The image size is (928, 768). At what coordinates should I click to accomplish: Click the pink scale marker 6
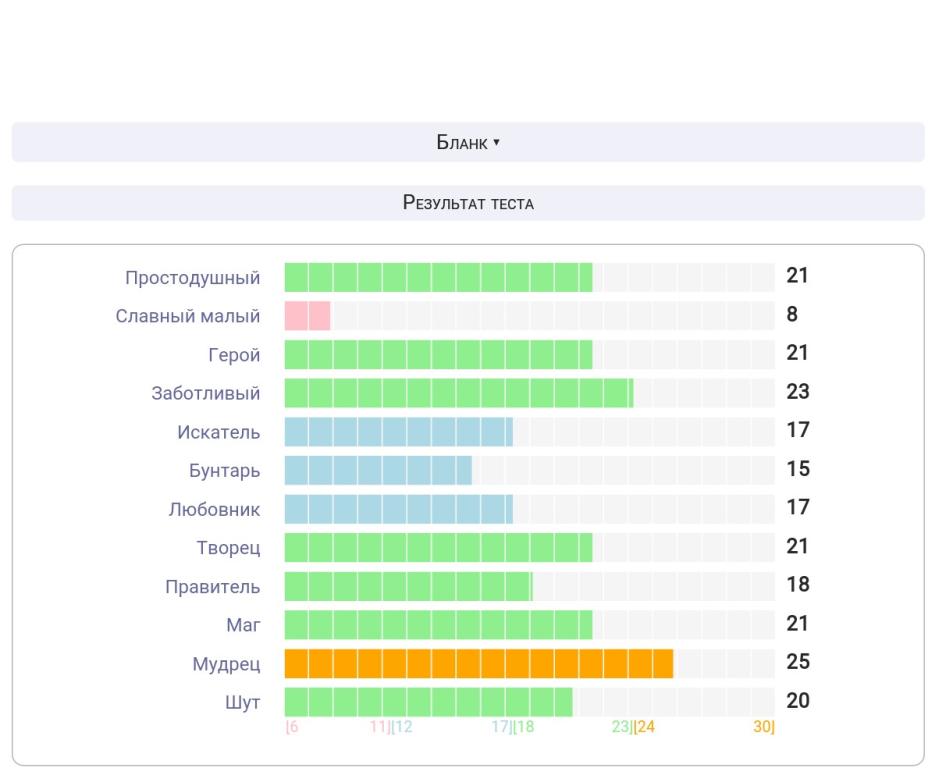[293, 727]
